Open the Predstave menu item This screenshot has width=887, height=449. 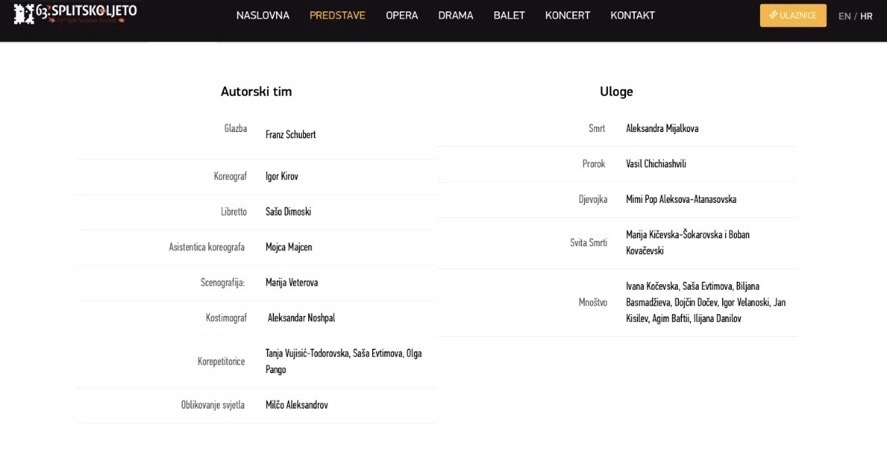(x=337, y=16)
